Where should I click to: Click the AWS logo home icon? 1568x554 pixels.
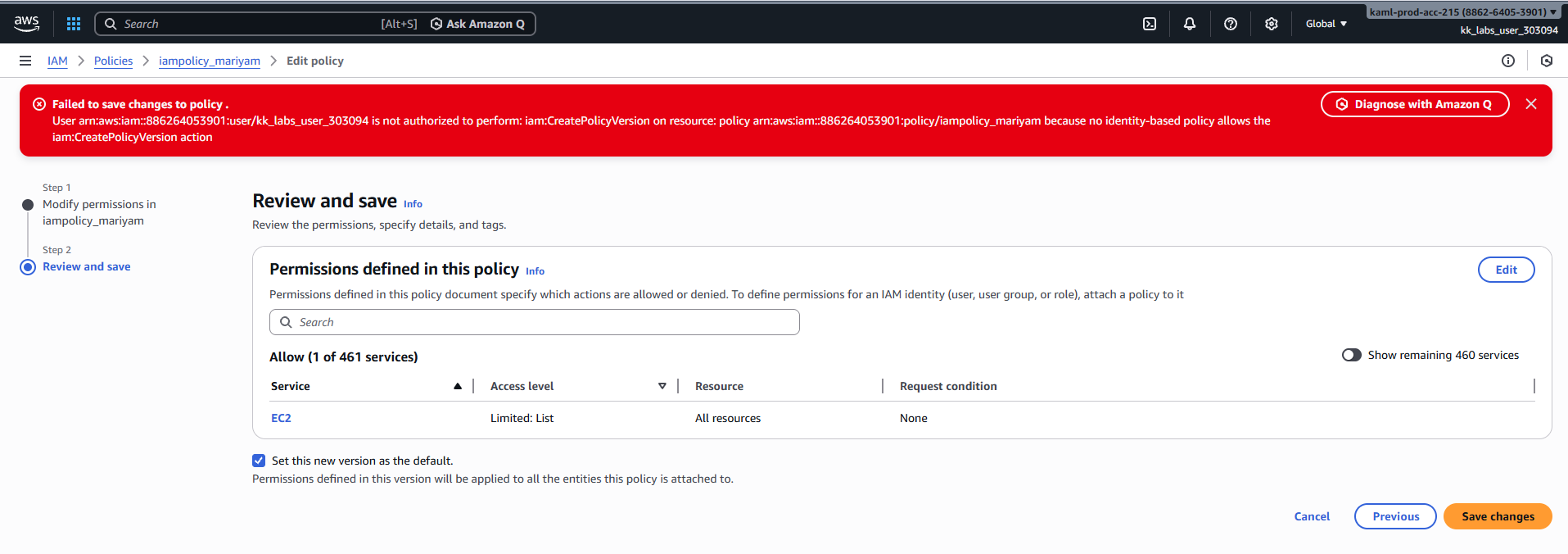27,24
